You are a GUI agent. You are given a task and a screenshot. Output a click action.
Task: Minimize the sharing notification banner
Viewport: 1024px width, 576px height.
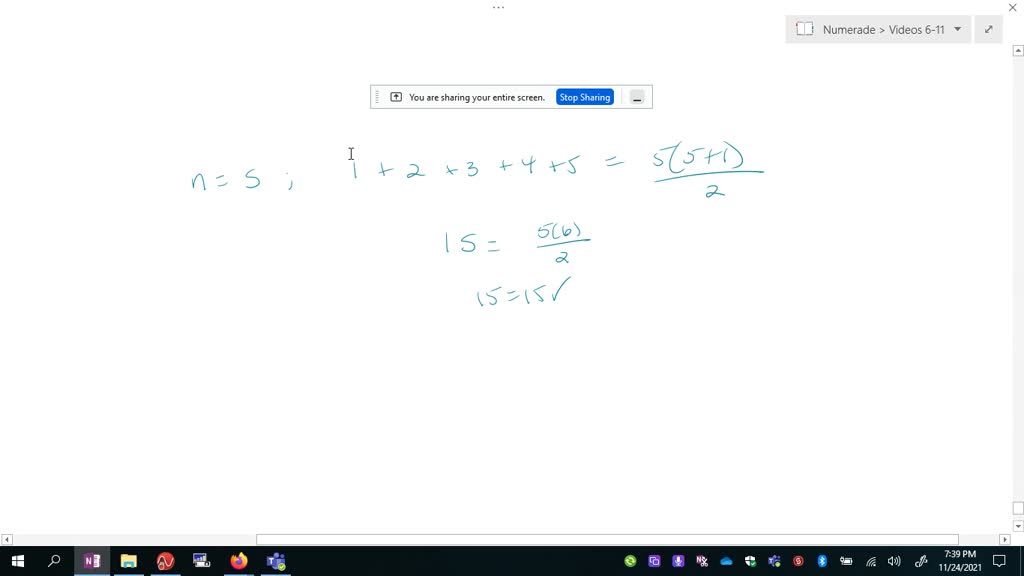pyautogui.click(x=636, y=97)
